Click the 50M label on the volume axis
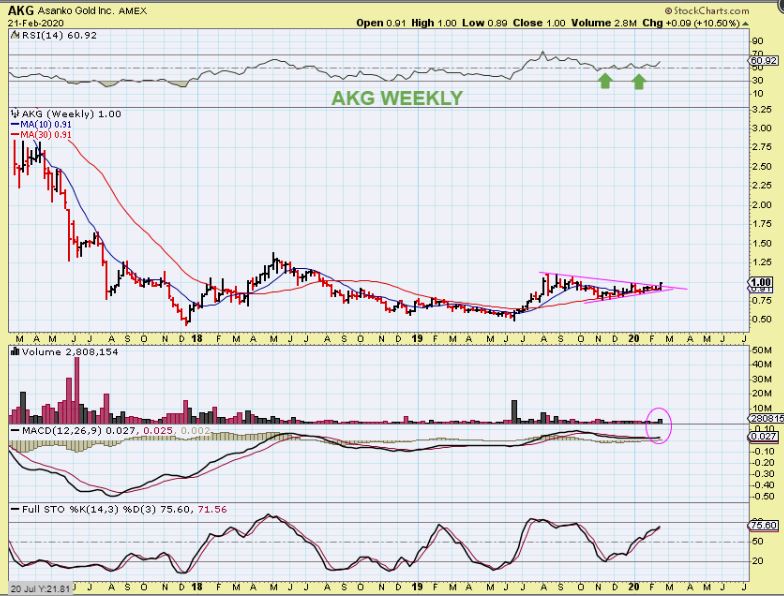The image size is (784, 596). coord(762,350)
